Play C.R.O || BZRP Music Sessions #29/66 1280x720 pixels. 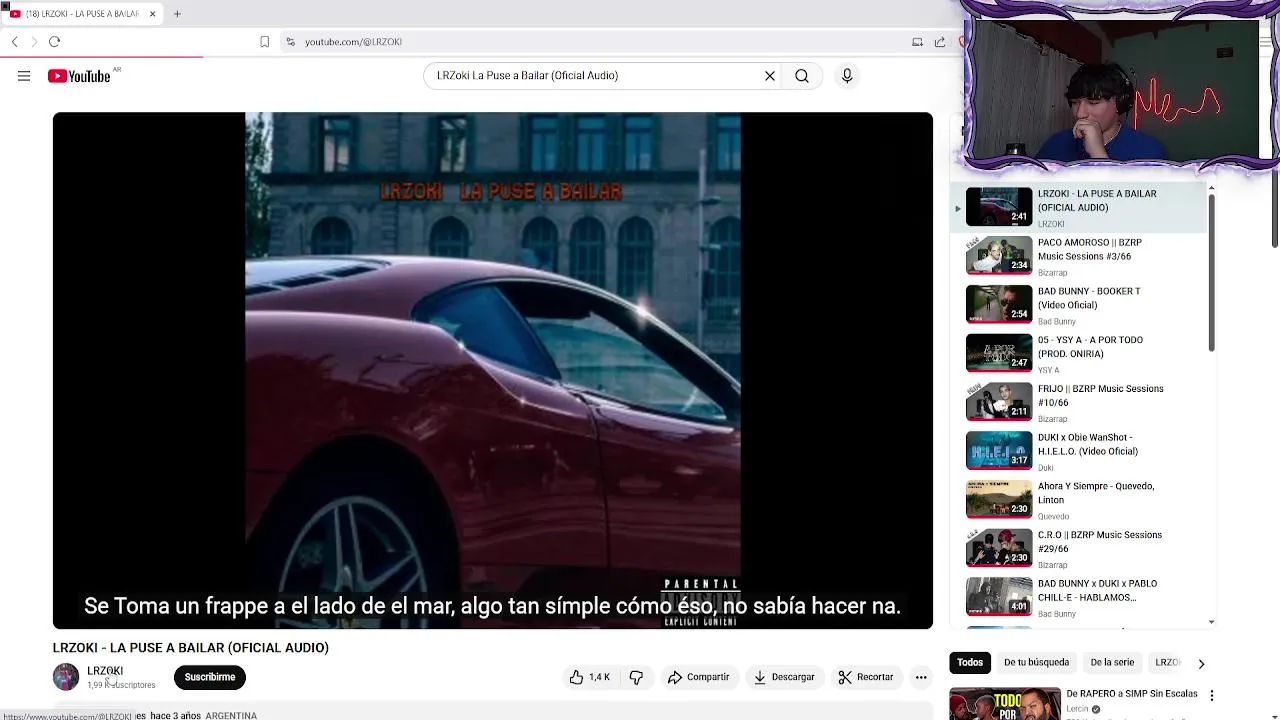point(1078,549)
